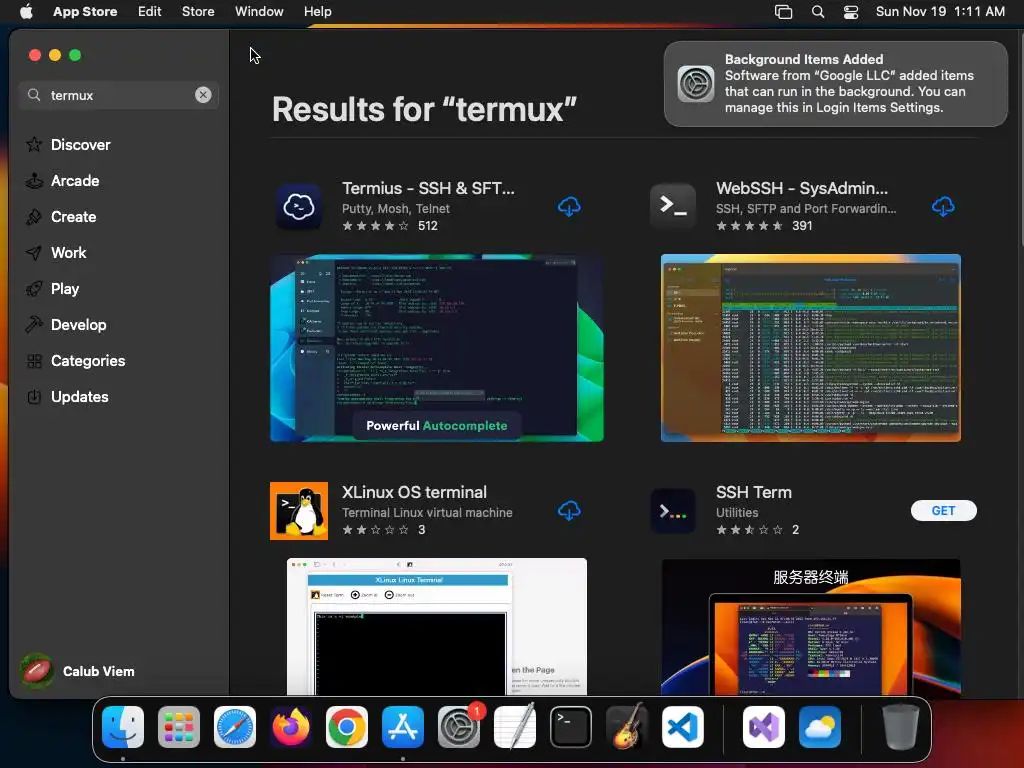This screenshot has width=1024, height=768.
Task: Click the App Store dock icon
Action: pyautogui.click(x=403, y=726)
